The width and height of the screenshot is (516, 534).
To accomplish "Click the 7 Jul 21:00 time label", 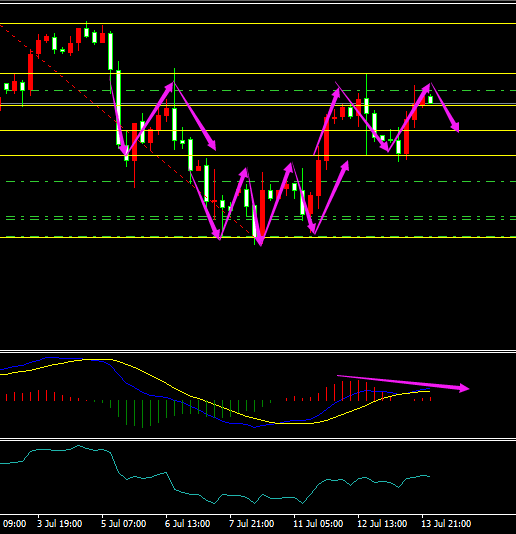I will (x=252, y=523).
